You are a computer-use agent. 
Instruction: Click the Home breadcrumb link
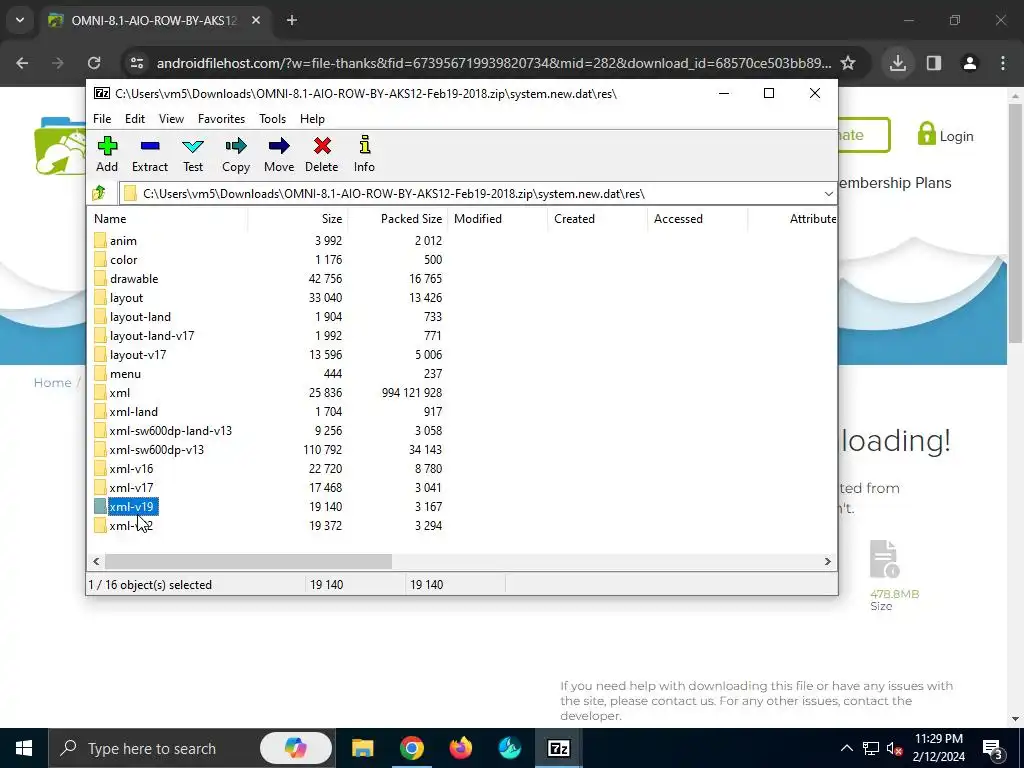tap(52, 383)
